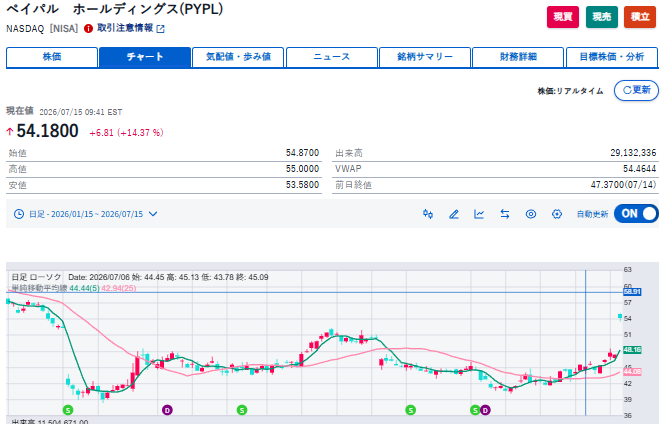Click the green 現売 button
Viewport: 664px width, 424px height.
tap(602, 17)
